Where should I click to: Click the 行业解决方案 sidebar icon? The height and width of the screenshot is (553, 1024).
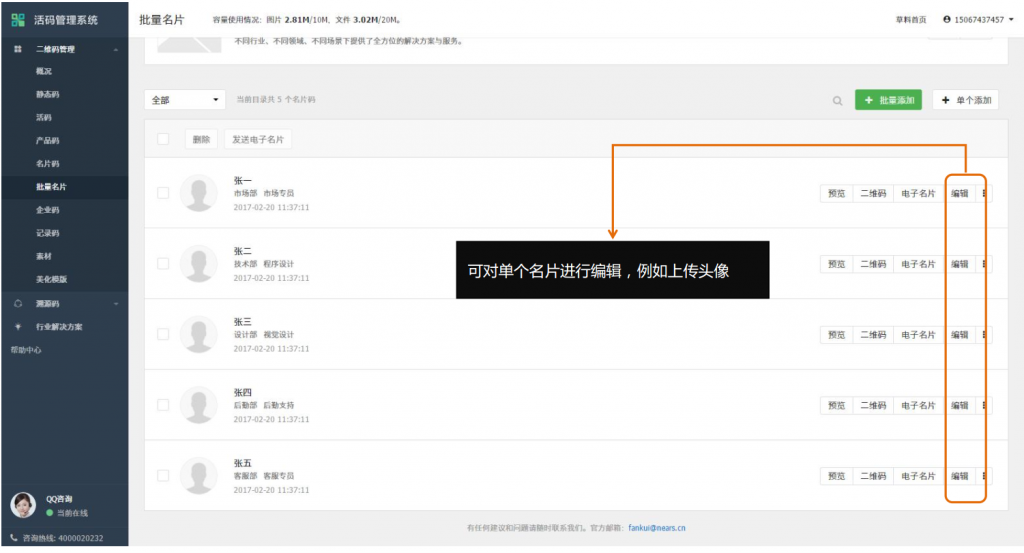point(18,326)
